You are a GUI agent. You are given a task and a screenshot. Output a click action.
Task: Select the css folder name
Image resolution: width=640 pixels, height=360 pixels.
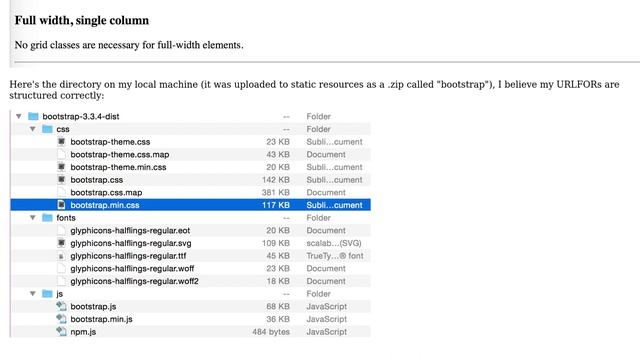point(63,129)
